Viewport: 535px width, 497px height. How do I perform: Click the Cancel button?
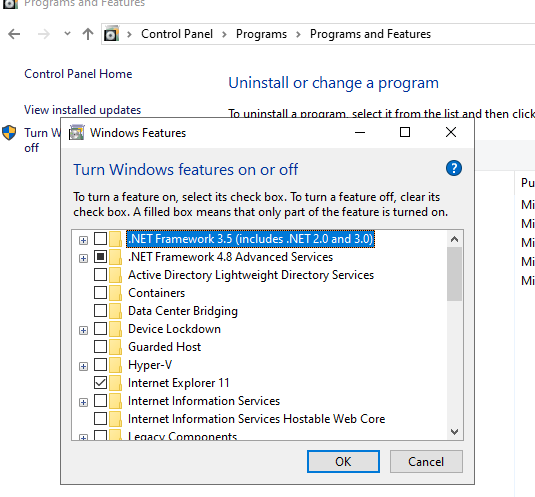[426, 462]
